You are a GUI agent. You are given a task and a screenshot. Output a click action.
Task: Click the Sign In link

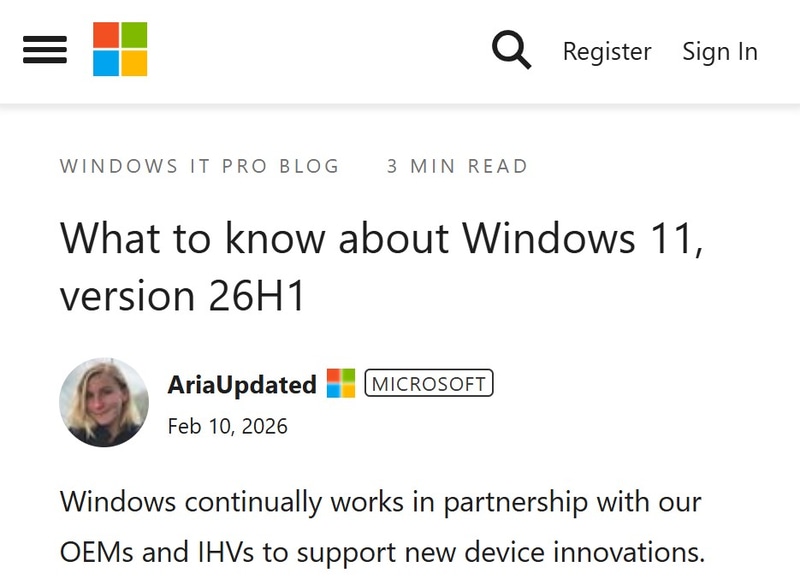click(720, 51)
